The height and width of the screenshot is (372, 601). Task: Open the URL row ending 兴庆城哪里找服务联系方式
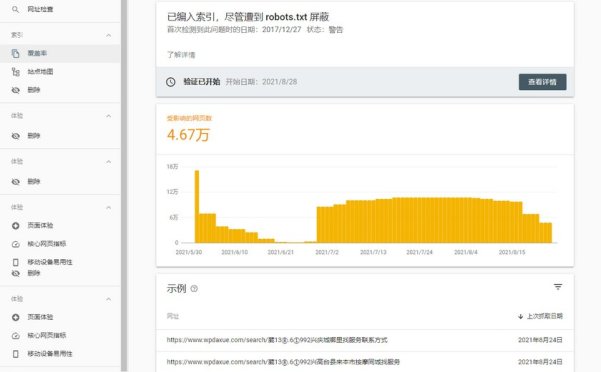click(365, 340)
